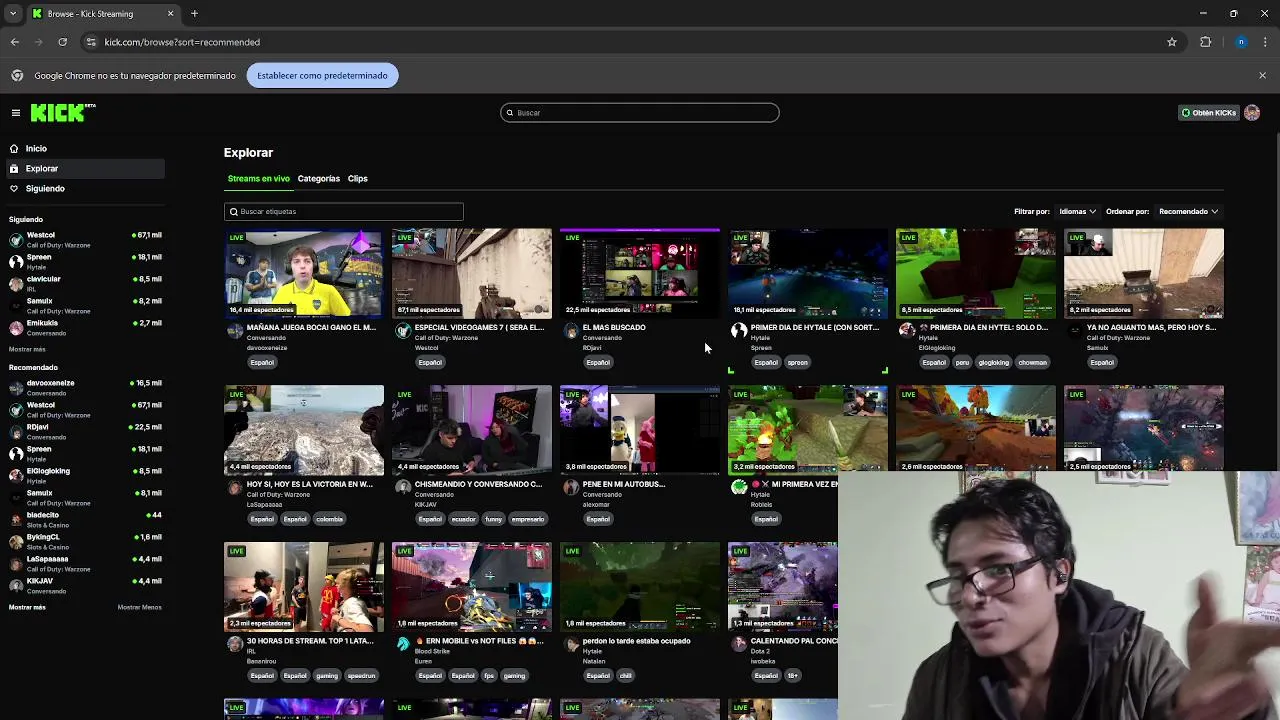Click the site information icon in address bar
The width and height of the screenshot is (1280, 720).
click(91, 42)
